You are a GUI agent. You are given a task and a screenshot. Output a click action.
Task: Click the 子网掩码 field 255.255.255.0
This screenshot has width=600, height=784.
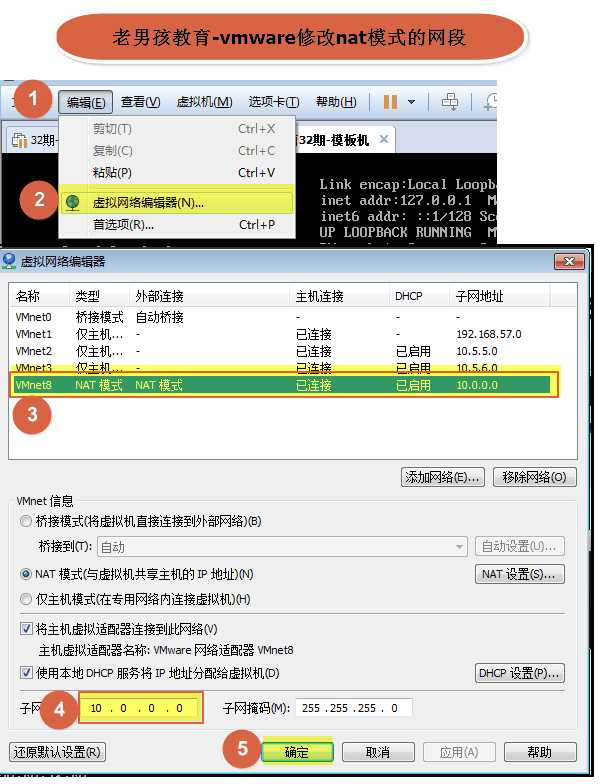[354, 708]
